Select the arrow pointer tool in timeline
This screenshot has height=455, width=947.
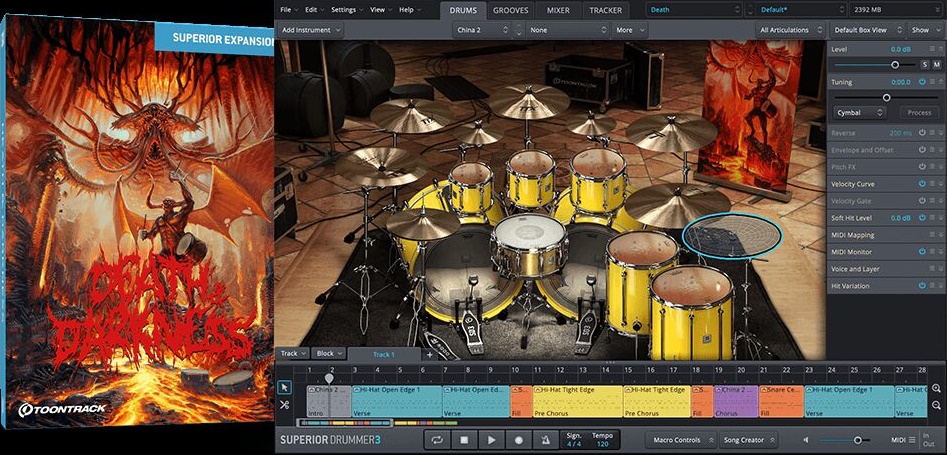pos(284,387)
